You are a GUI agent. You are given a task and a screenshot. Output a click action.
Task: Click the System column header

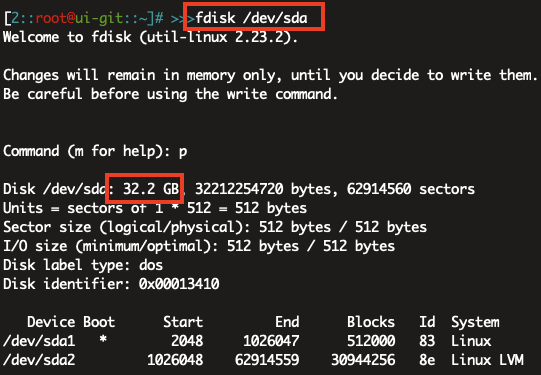point(475,322)
